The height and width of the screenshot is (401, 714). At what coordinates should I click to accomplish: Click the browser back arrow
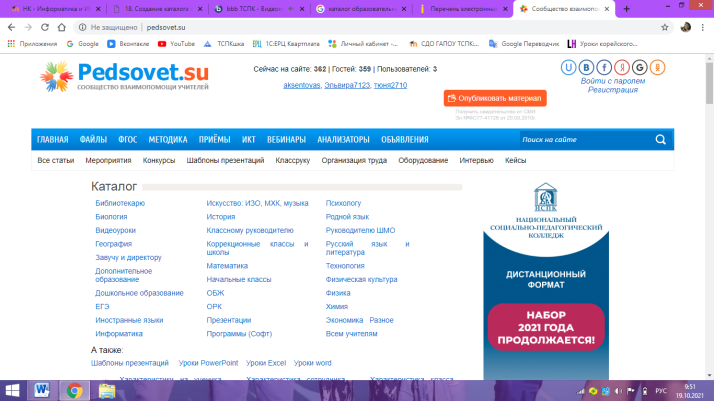pos(11,27)
